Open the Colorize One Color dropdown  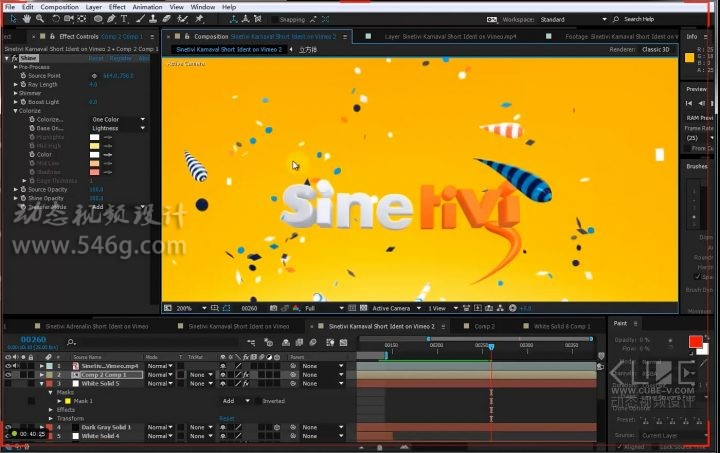tap(118, 119)
